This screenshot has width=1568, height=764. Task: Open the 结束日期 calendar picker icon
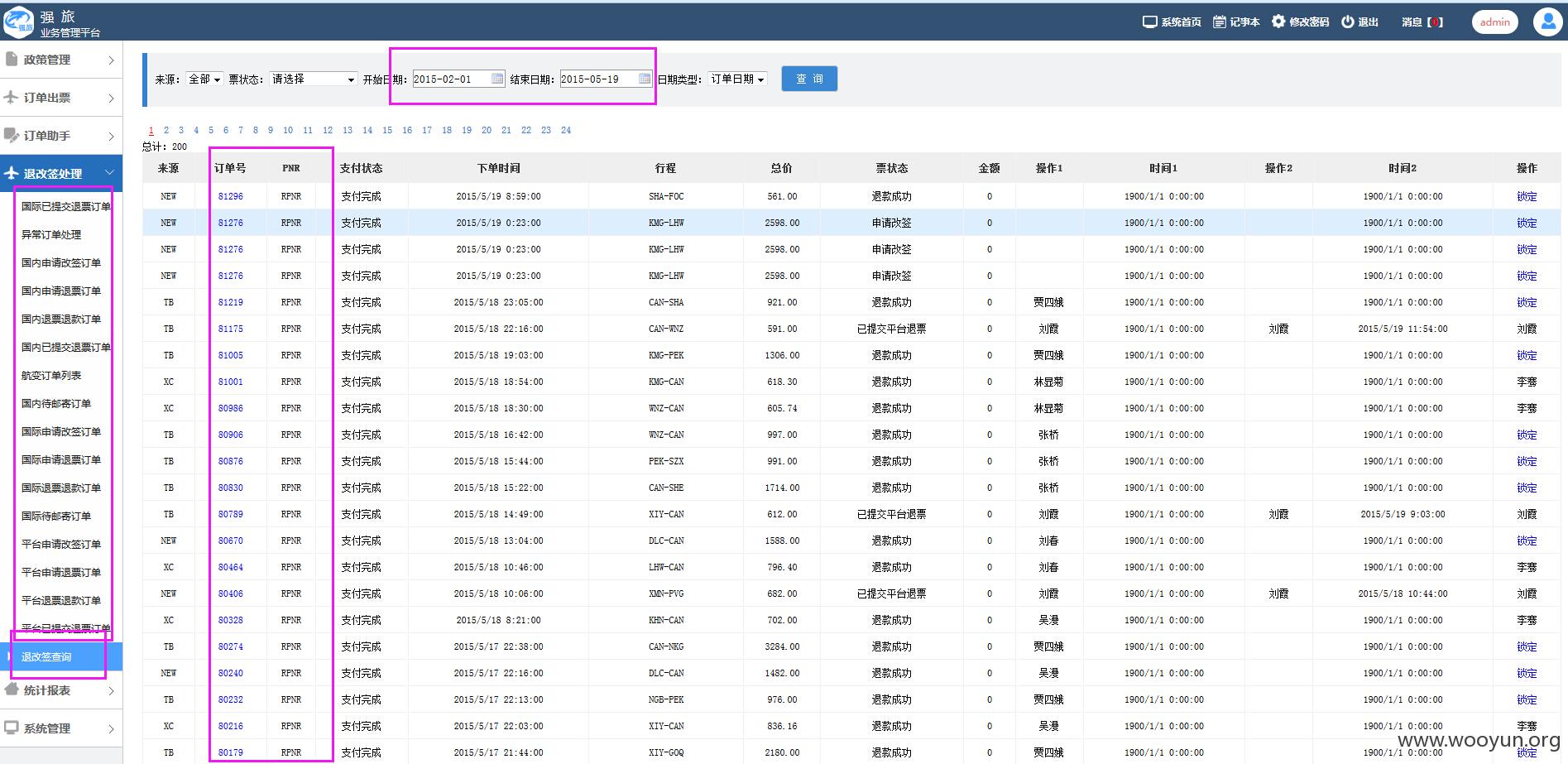tap(645, 79)
